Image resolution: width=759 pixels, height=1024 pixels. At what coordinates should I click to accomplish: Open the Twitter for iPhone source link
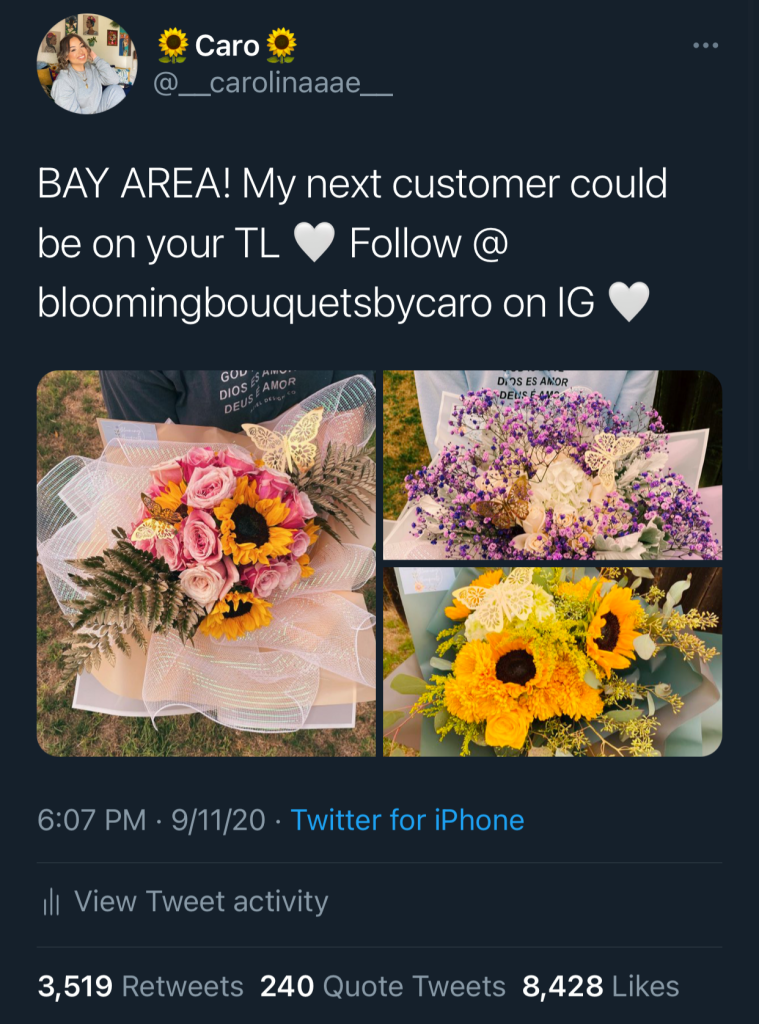407,821
